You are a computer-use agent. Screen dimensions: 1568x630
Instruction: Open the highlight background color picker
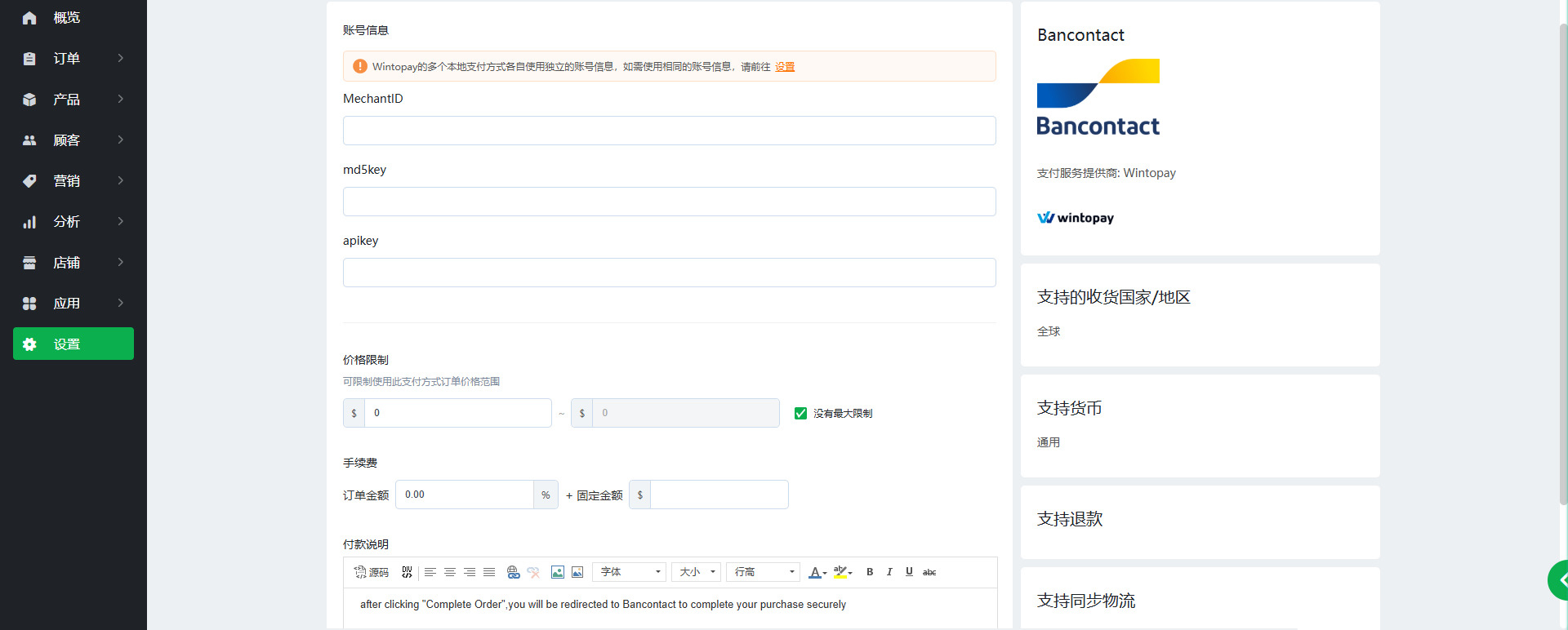842,572
